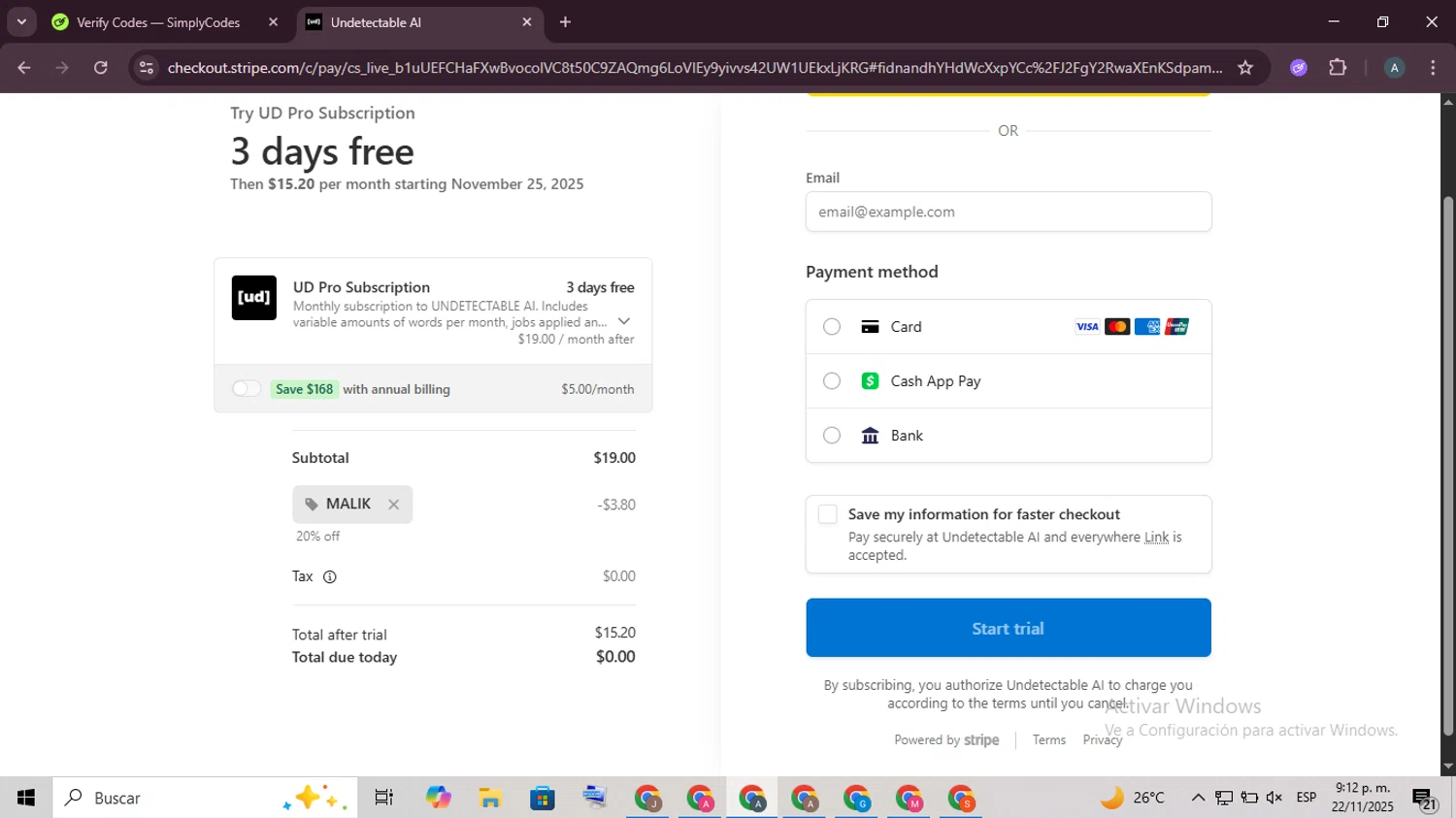Close the Undetectable AI tab

click(527, 22)
